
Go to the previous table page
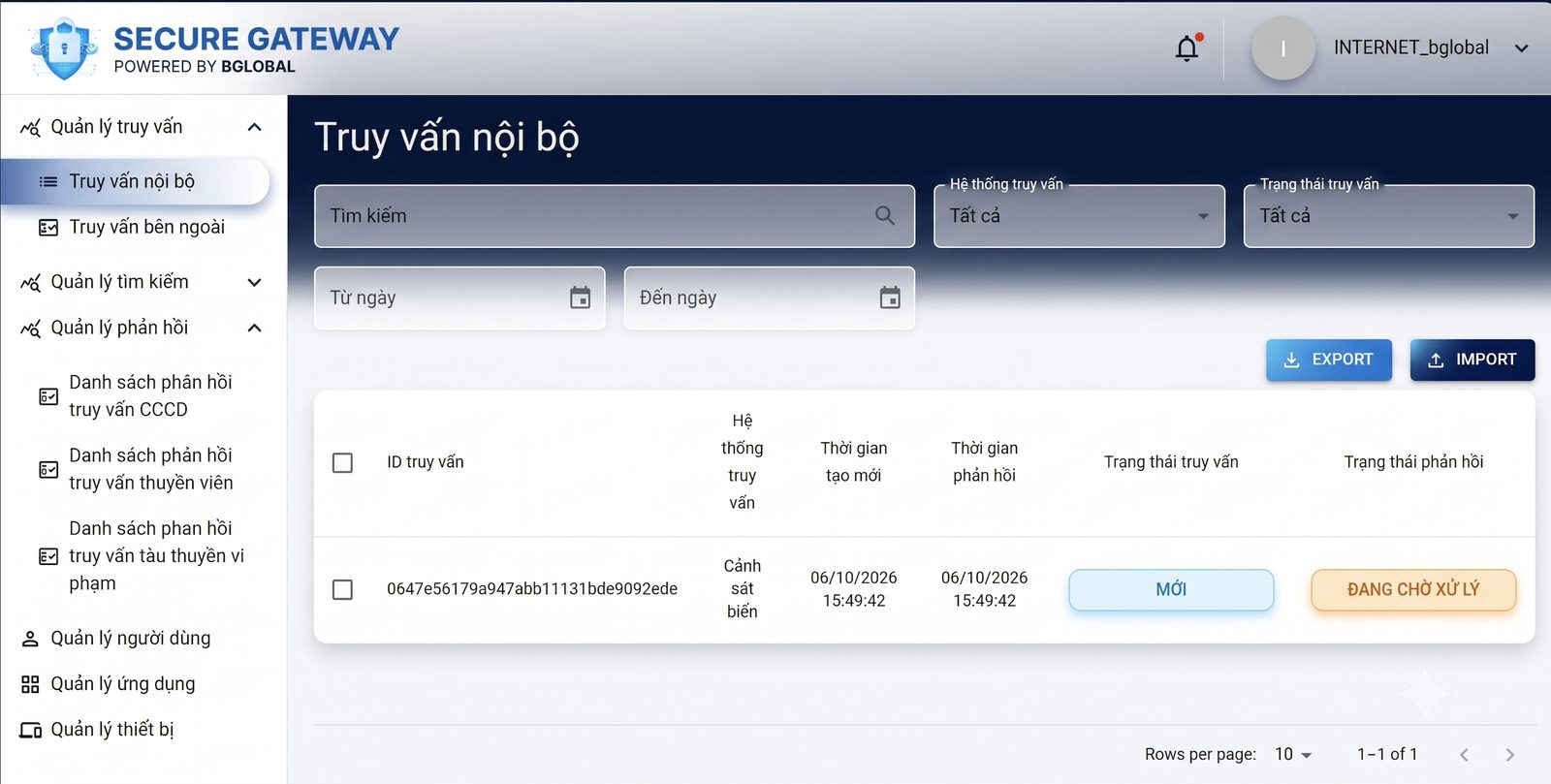[x=1464, y=754]
